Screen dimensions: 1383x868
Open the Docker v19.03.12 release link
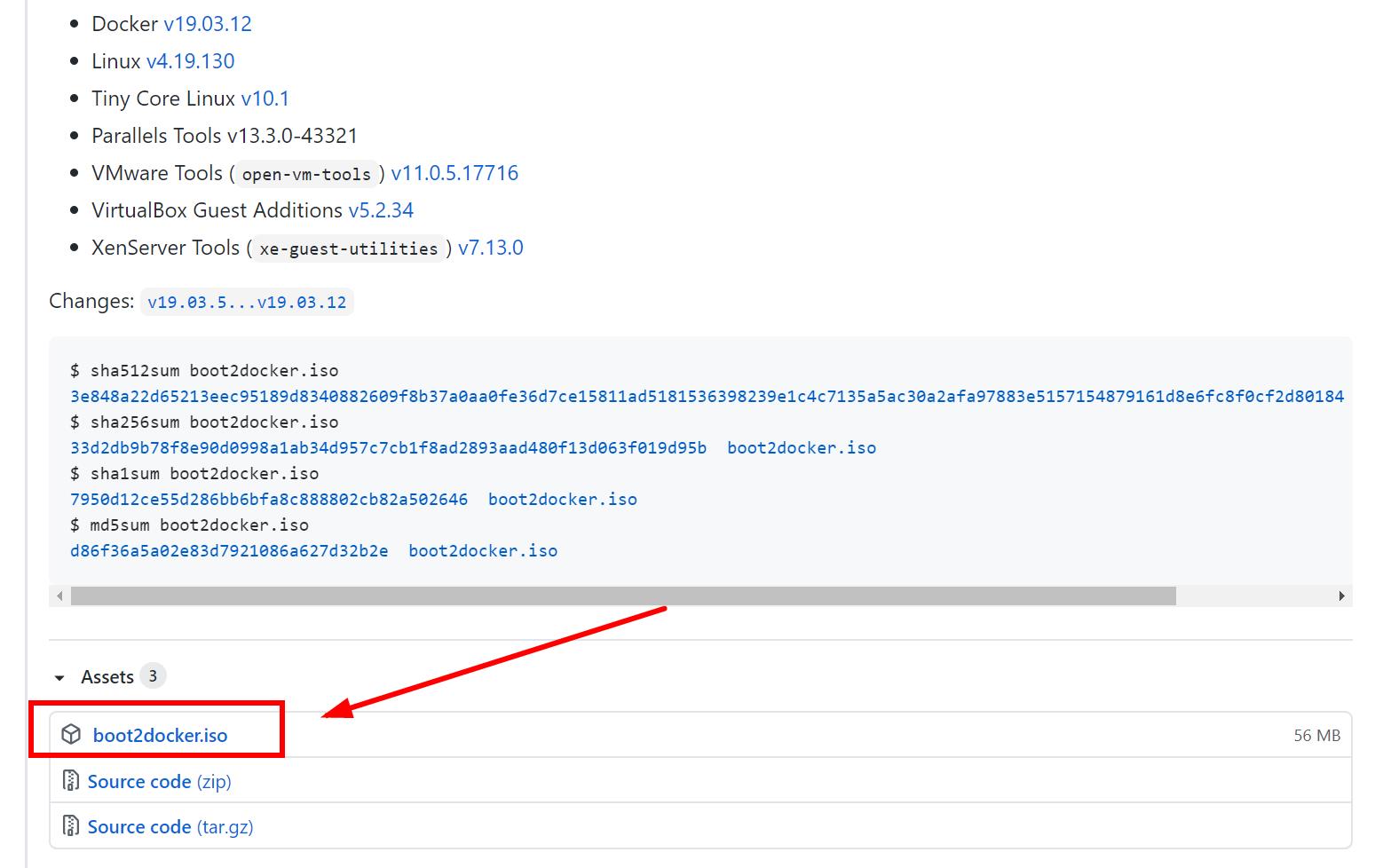[209, 24]
